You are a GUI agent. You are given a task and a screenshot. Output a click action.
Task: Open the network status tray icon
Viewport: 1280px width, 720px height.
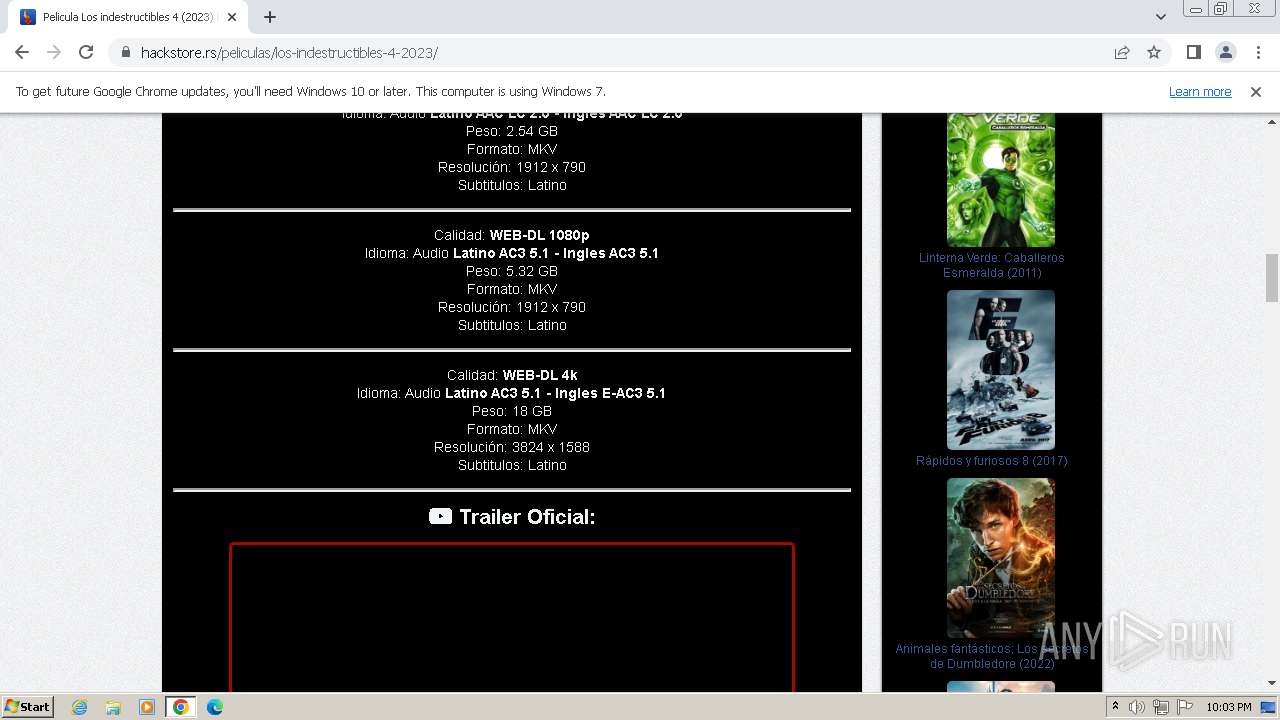point(1161,707)
